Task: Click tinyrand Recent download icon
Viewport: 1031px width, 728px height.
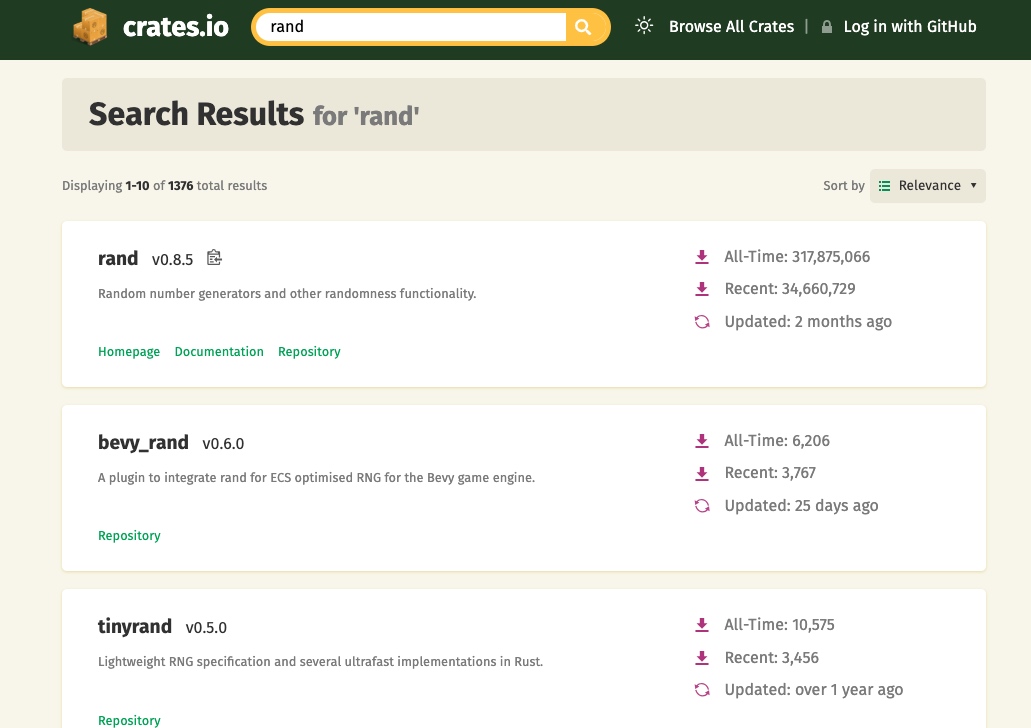Action: point(702,658)
